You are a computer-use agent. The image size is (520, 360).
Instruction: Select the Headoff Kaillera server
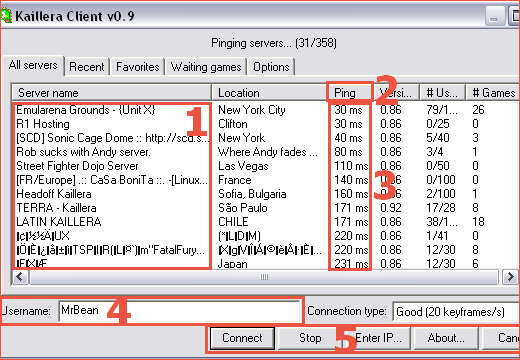54,194
